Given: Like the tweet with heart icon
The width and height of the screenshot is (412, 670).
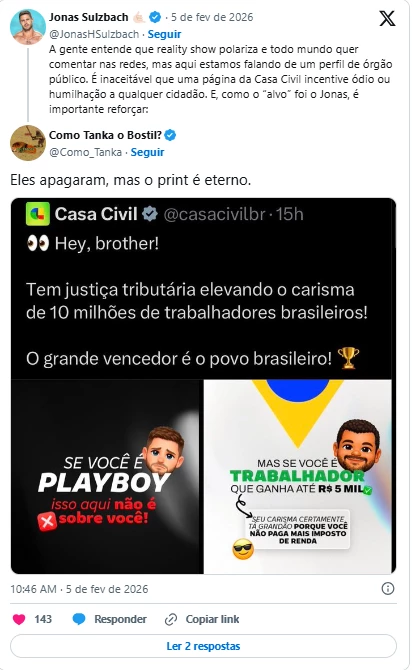Looking at the screenshot, I should pyautogui.click(x=19, y=619).
